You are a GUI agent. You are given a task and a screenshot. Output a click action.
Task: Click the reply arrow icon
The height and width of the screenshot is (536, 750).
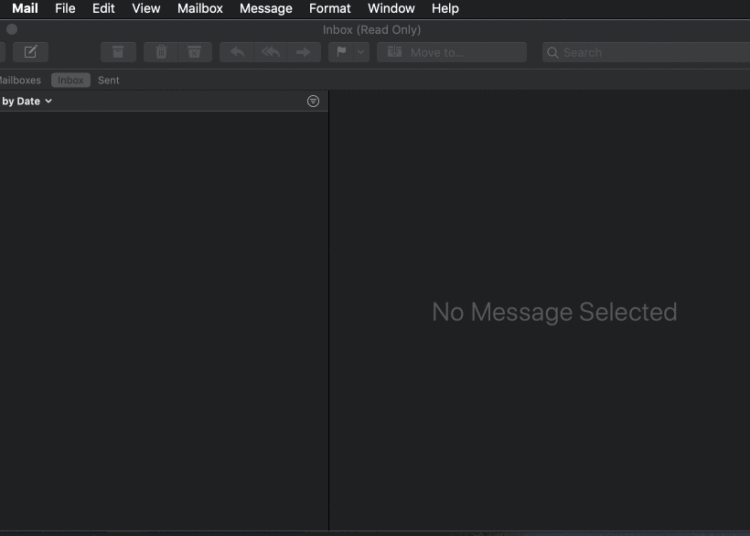(x=237, y=52)
